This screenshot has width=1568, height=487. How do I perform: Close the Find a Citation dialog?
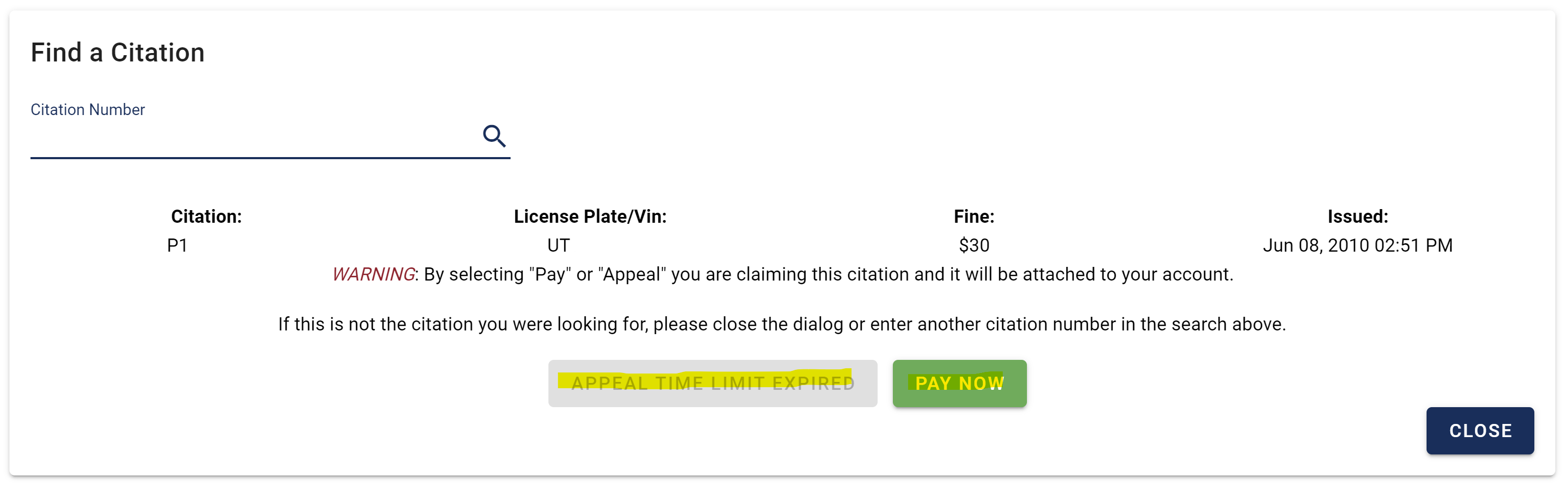1480,430
